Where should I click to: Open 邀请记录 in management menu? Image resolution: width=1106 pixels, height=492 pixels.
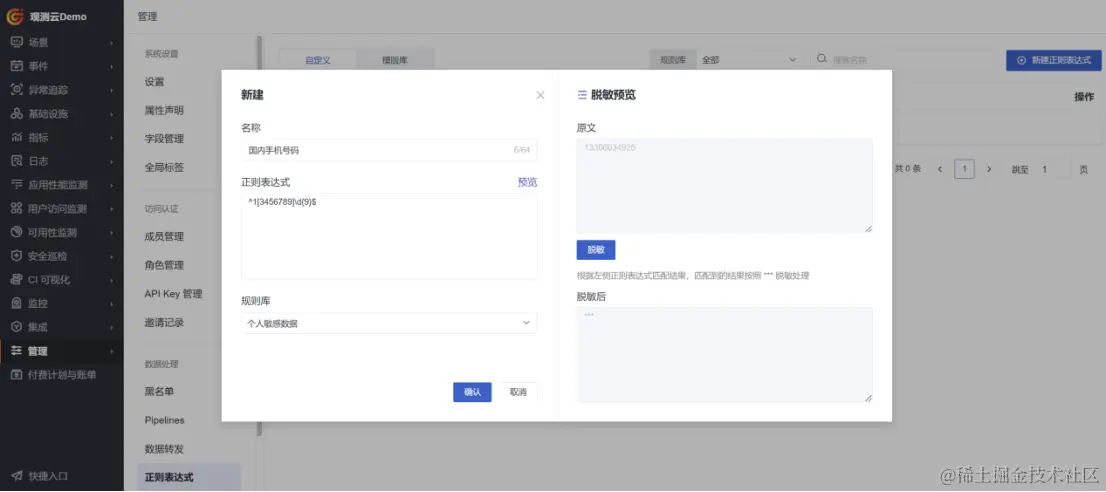(164, 323)
